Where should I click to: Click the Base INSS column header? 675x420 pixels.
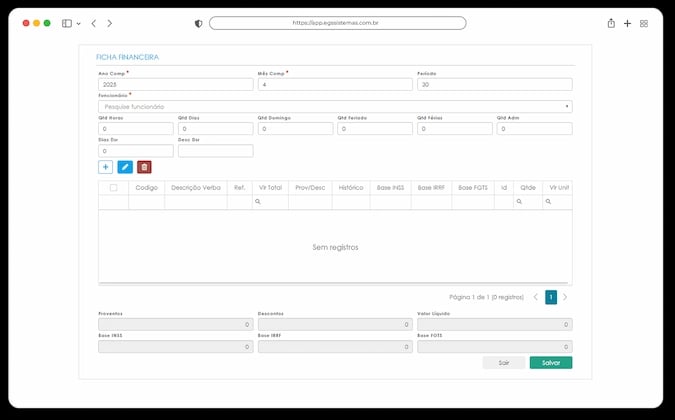click(390, 188)
